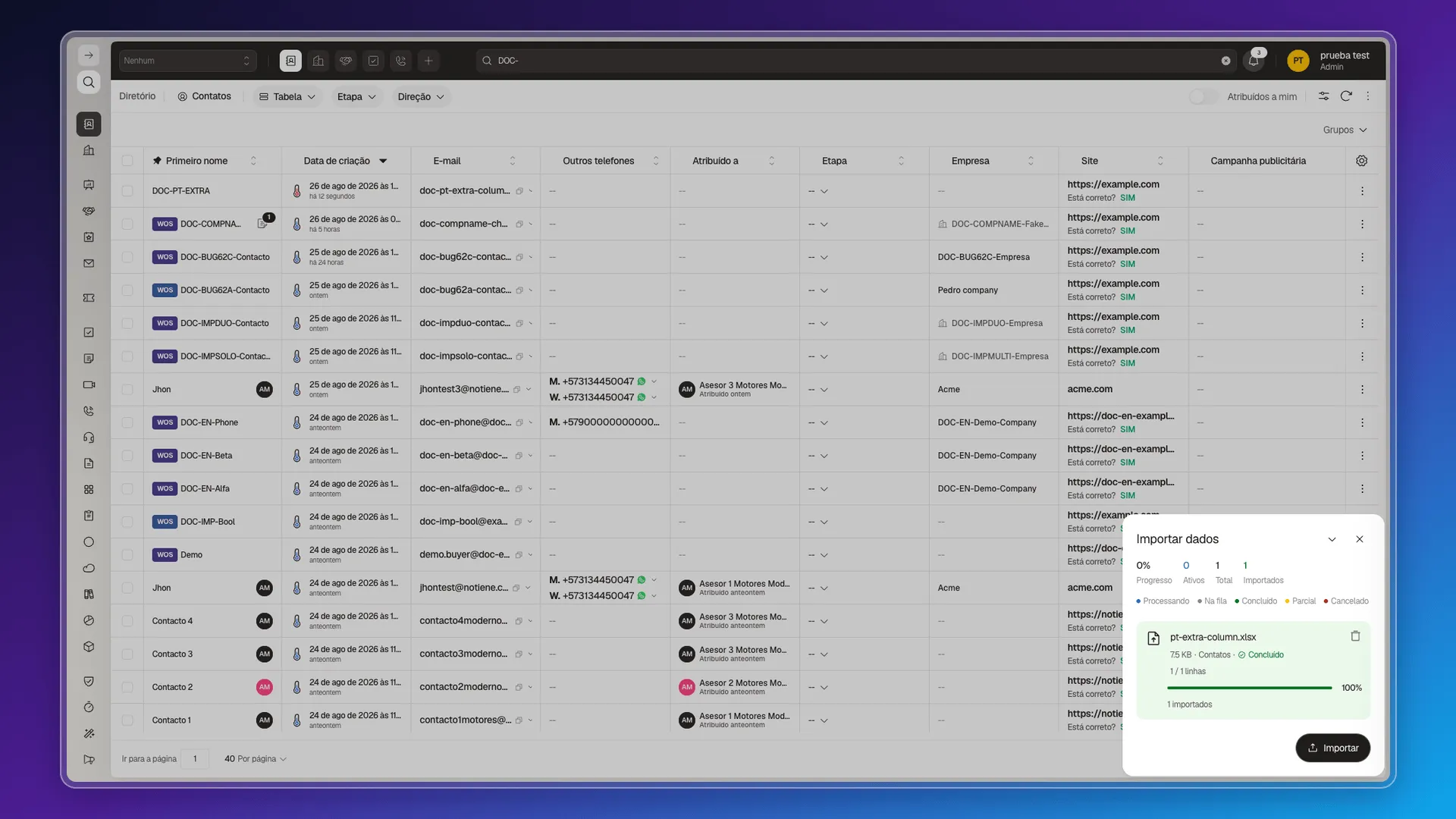This screenshot has width=1456, height=819.
Task: Open the Etapa filter dropdown
Action: [x=356, y=96]
